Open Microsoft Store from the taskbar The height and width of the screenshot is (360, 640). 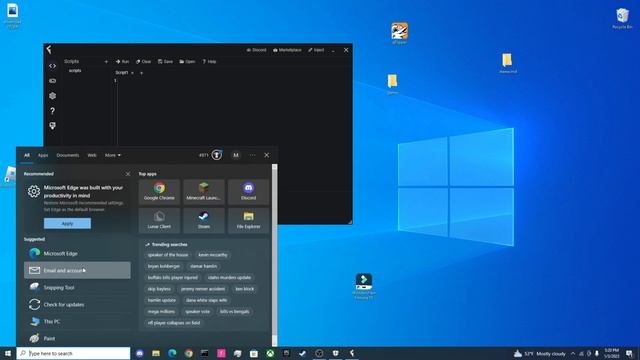254,353
